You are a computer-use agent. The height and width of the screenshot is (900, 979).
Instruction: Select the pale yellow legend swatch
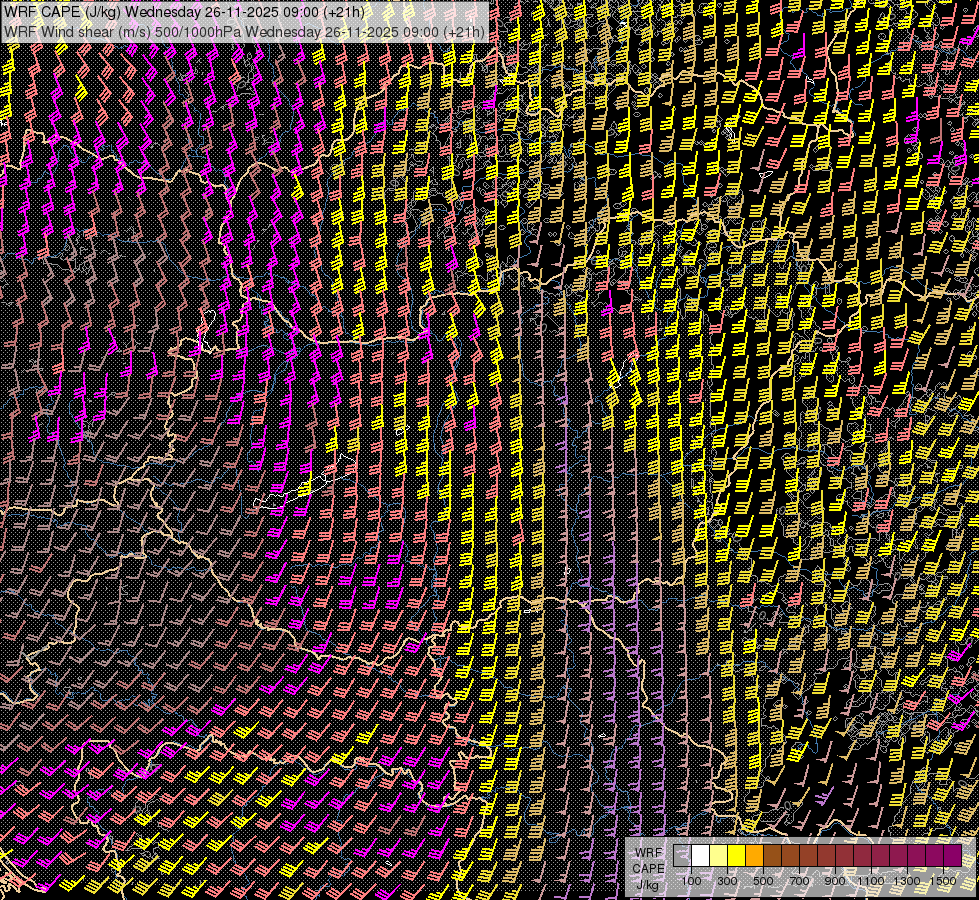[x=719, y=855]
